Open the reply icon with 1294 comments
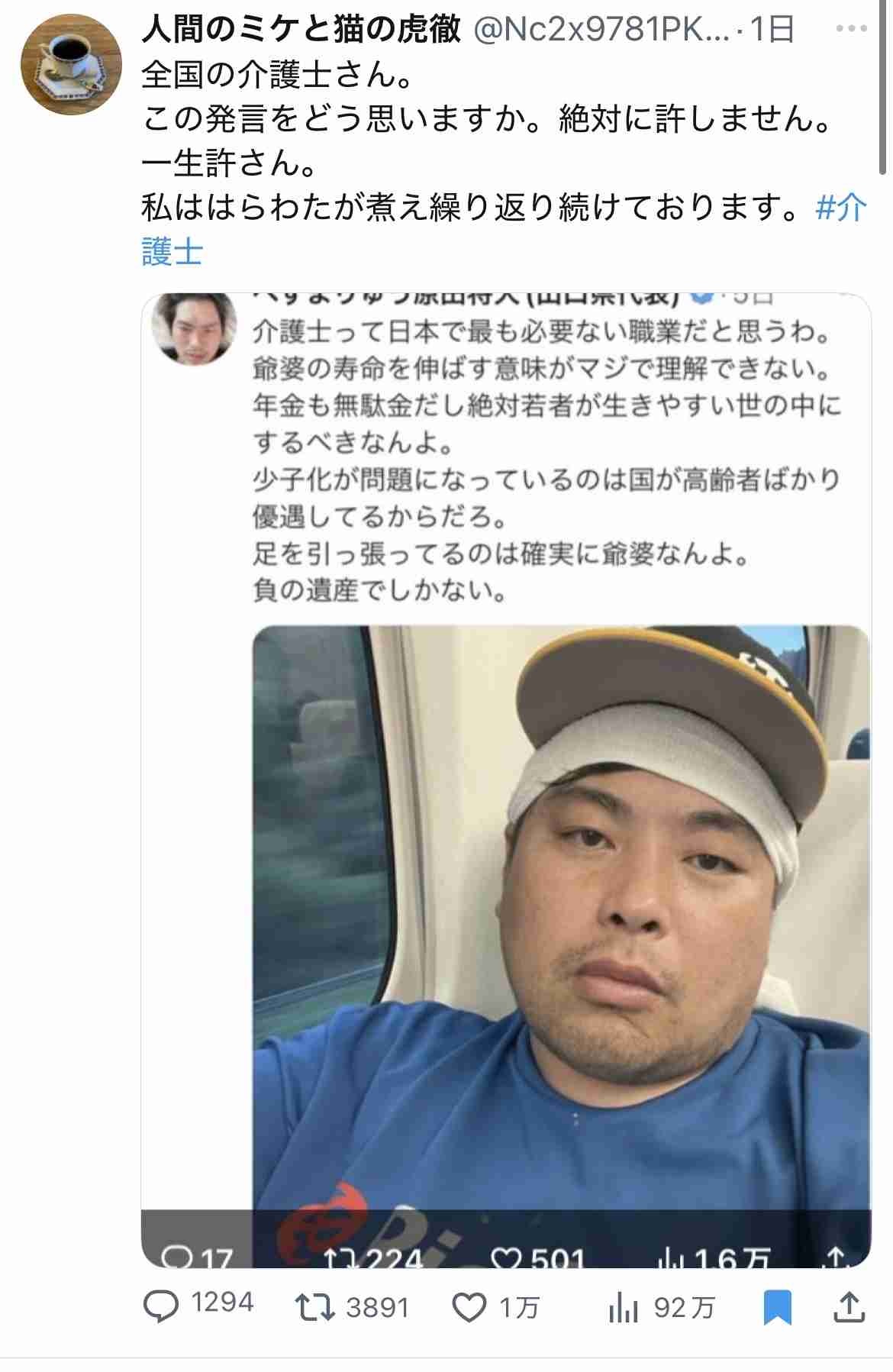The width and height of the screenshot is (893, 1372). 161,1307
